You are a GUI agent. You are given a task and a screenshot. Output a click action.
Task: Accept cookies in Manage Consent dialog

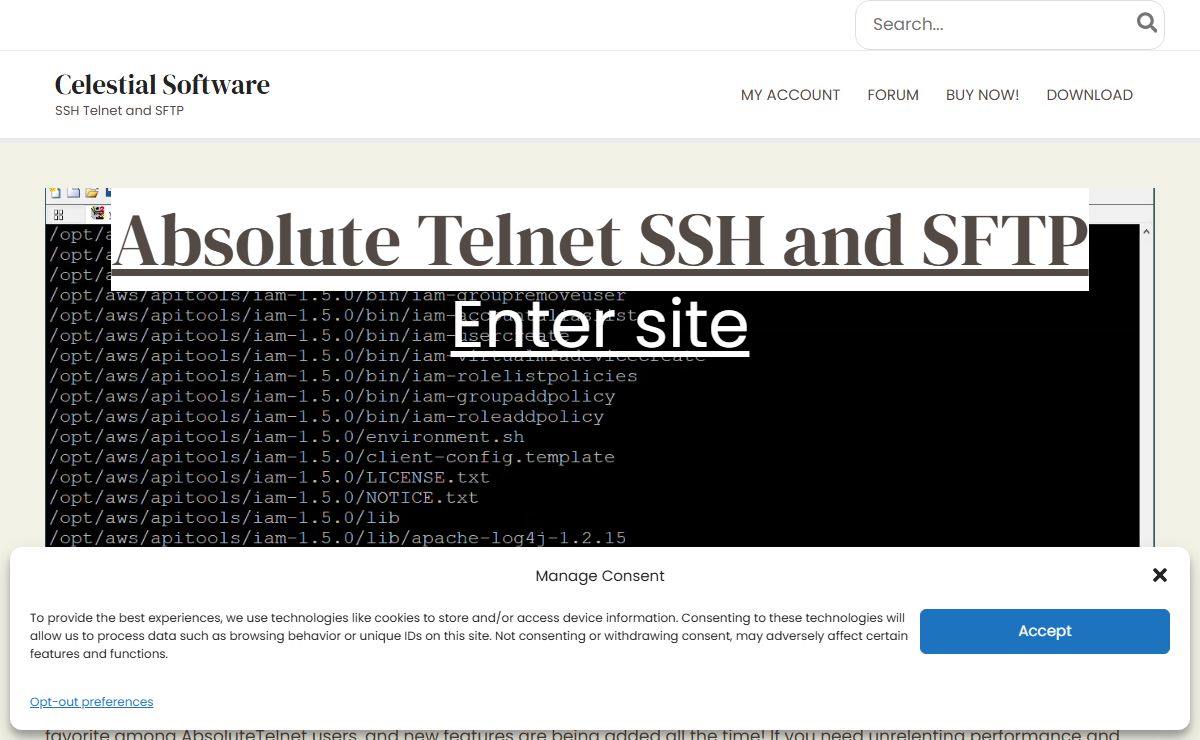pos(1045,631)
